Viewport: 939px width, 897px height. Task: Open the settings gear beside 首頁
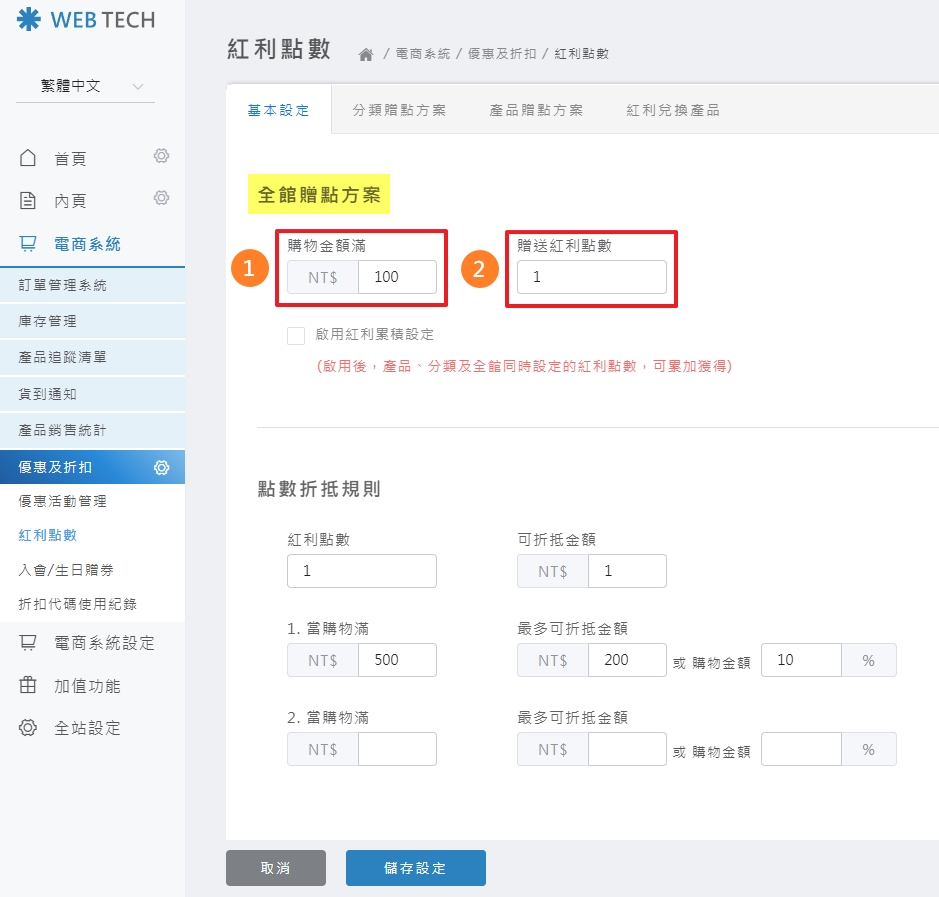coord(161,156)
